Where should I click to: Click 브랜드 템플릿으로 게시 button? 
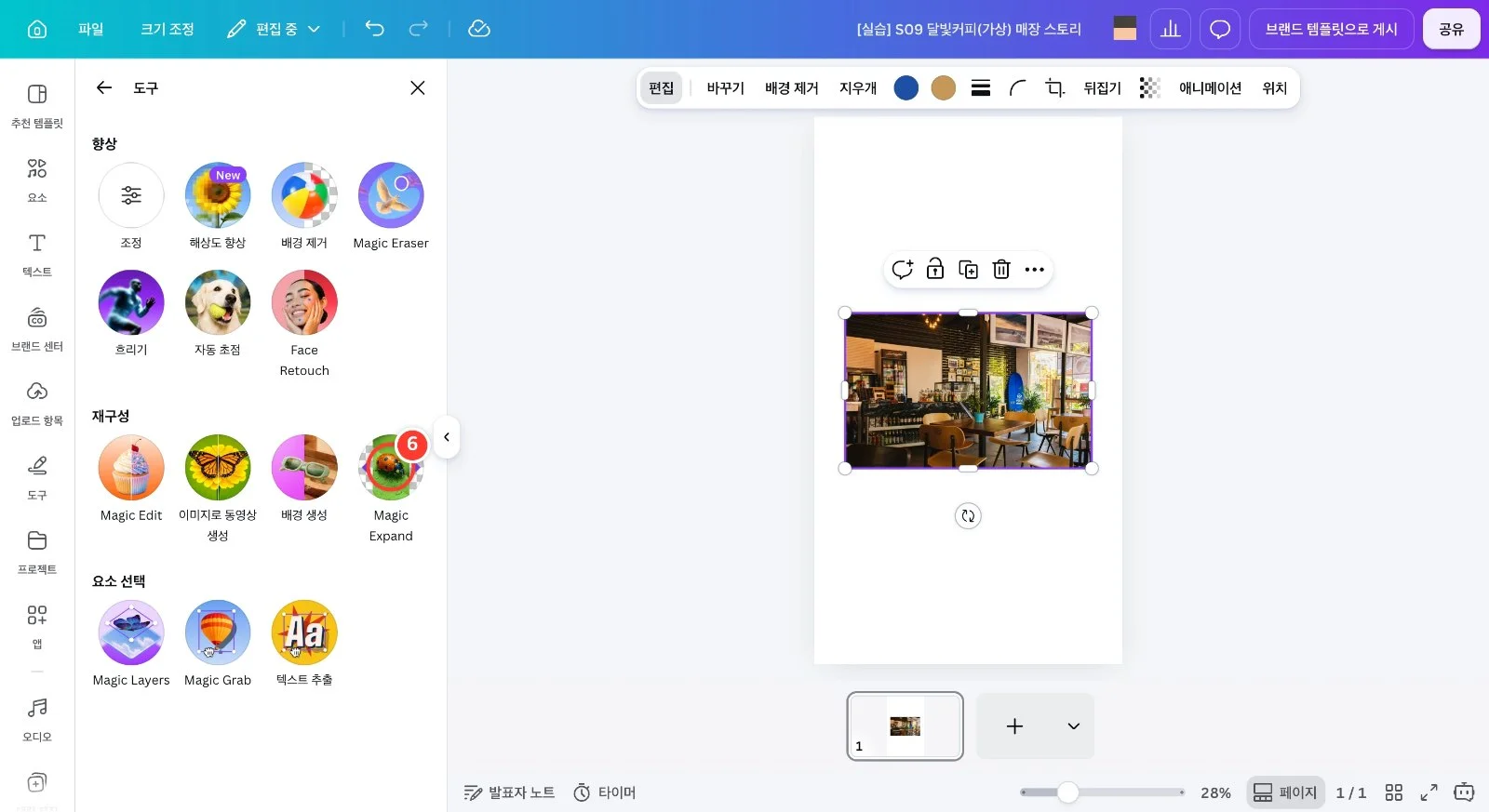[1332, 29]
